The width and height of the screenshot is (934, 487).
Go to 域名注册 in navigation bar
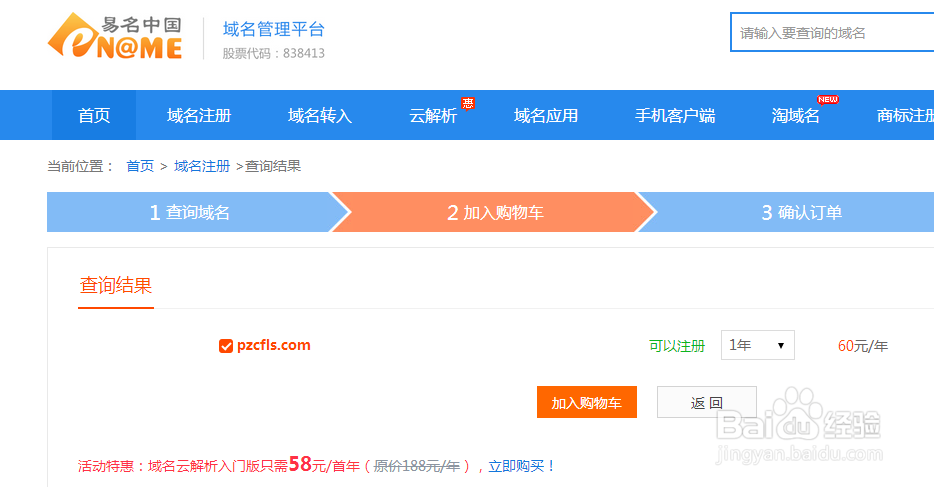point(199,115)
